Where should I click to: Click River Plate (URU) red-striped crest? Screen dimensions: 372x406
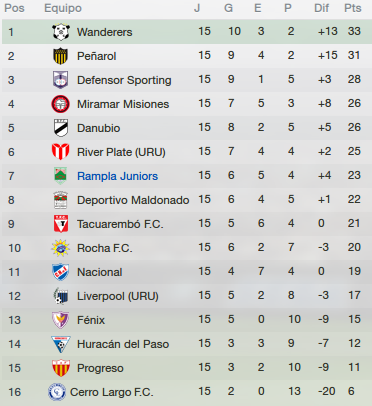tap(61, 152)
